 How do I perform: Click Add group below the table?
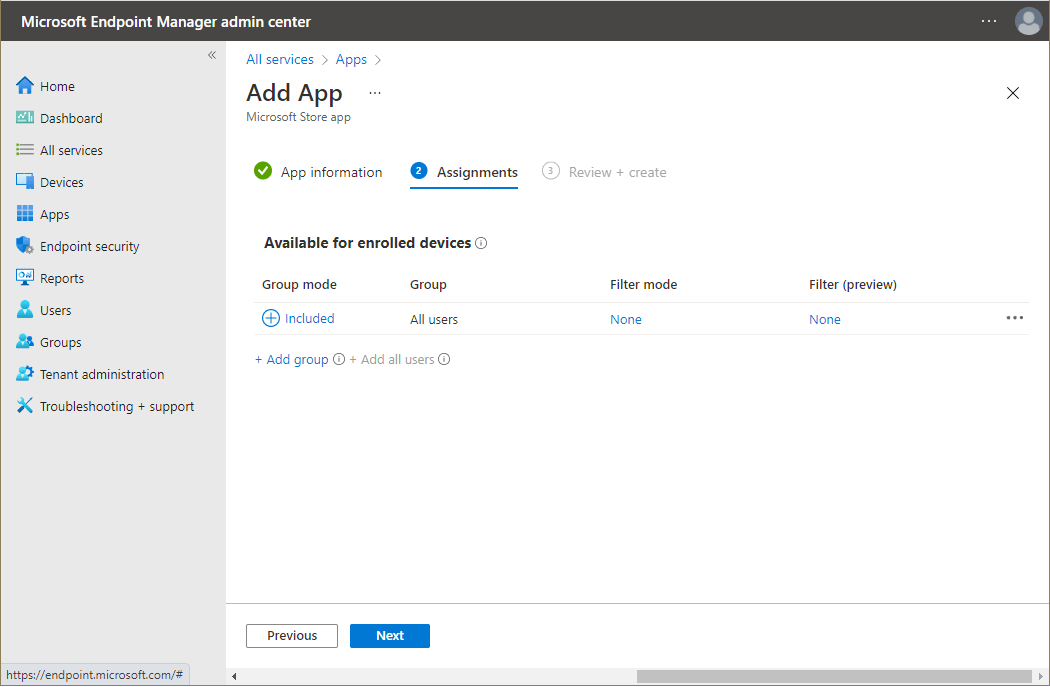291,358
